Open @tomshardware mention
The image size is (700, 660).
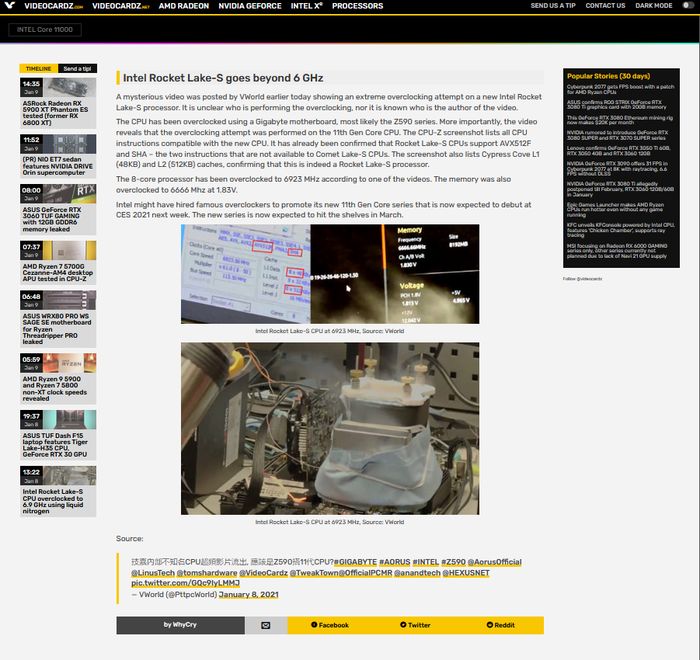(x=207, y=572)
